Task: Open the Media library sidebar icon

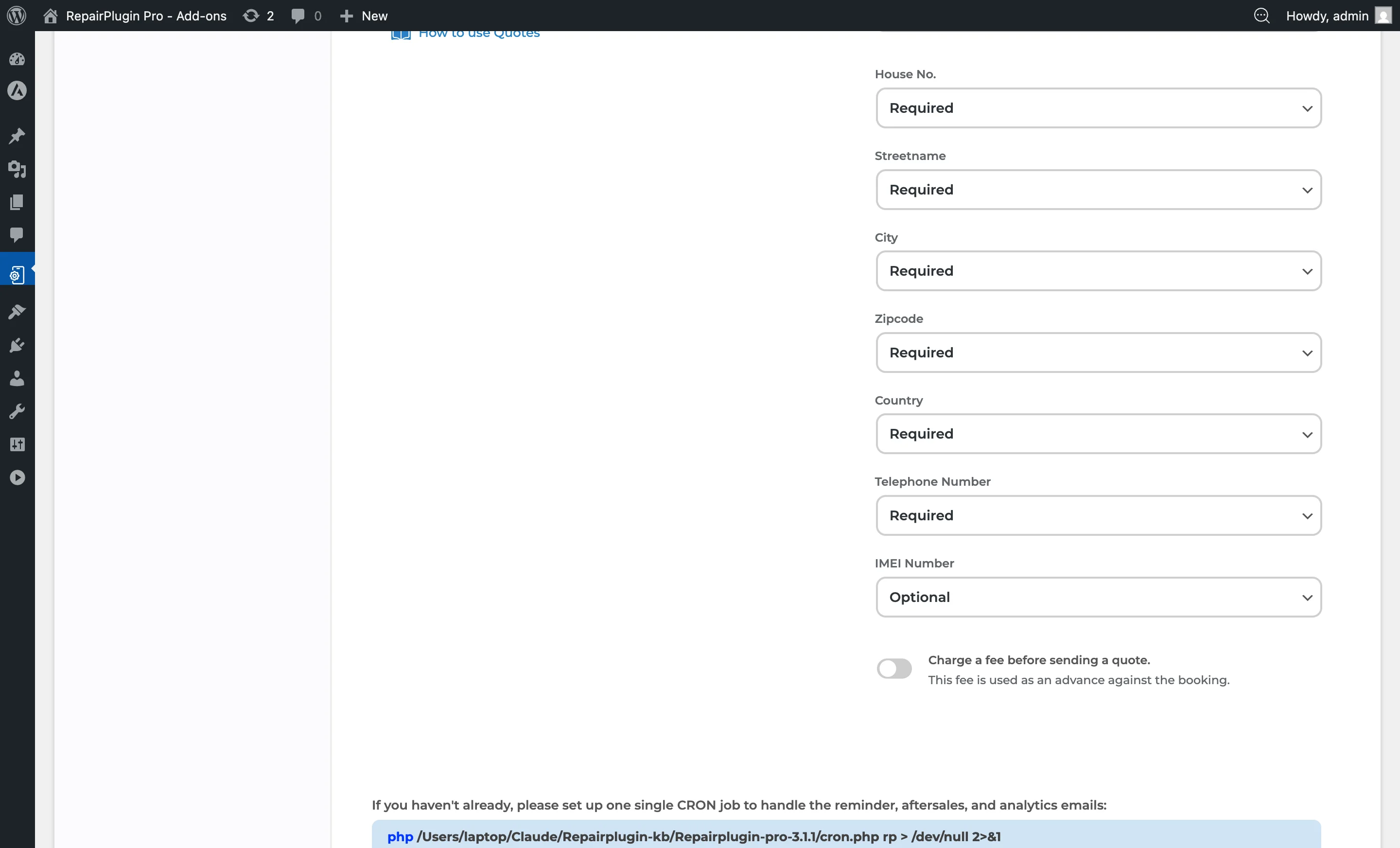Action: point(17,169)
